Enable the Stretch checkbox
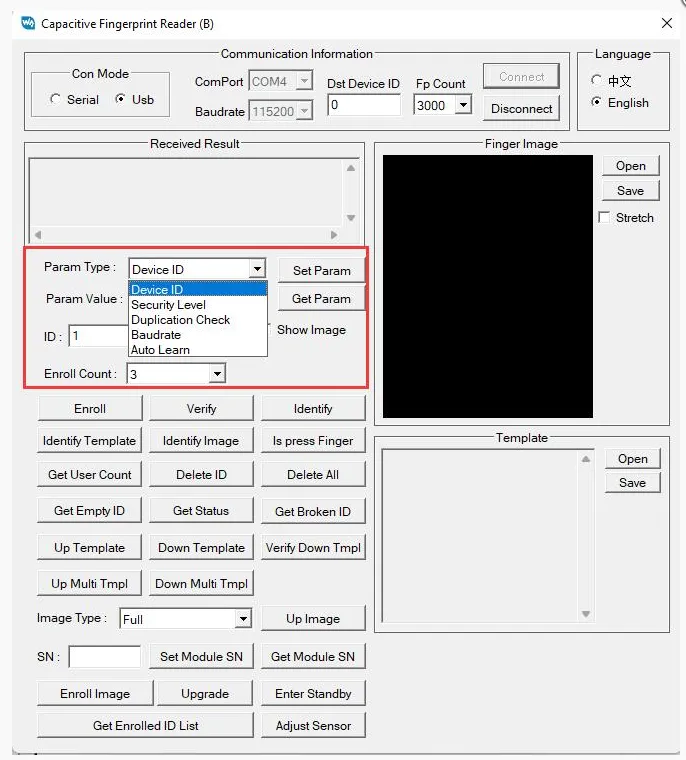686x760 pixels. click(604, 218)
